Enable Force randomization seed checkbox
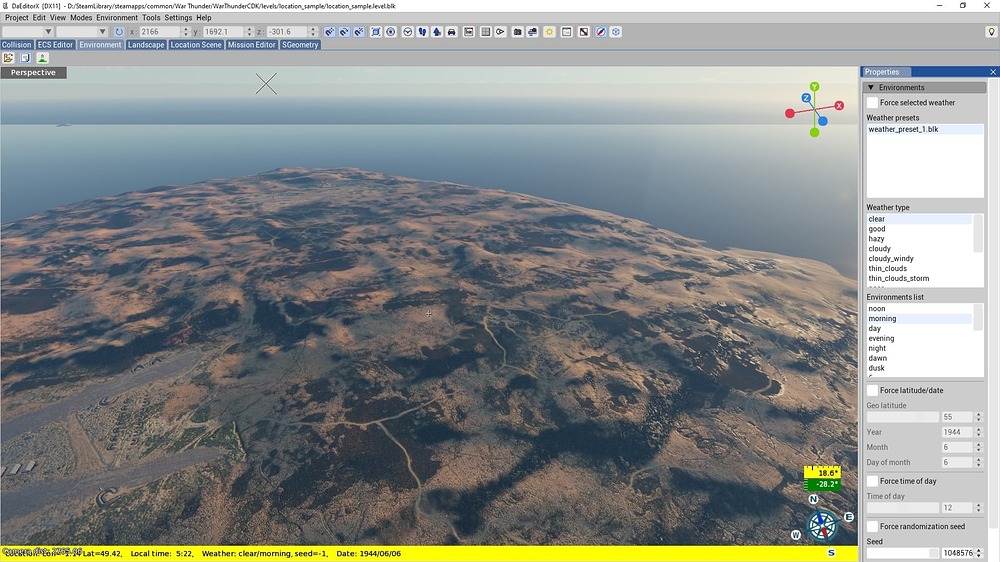 [872, 526]
